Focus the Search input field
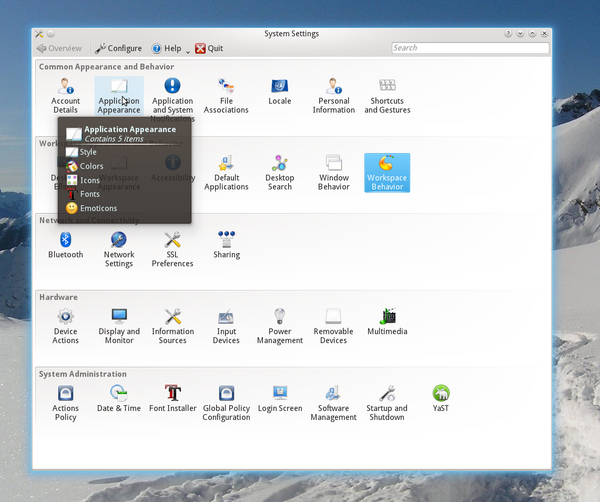Screen dimensions: 600x502 click(x=470, y=47)
